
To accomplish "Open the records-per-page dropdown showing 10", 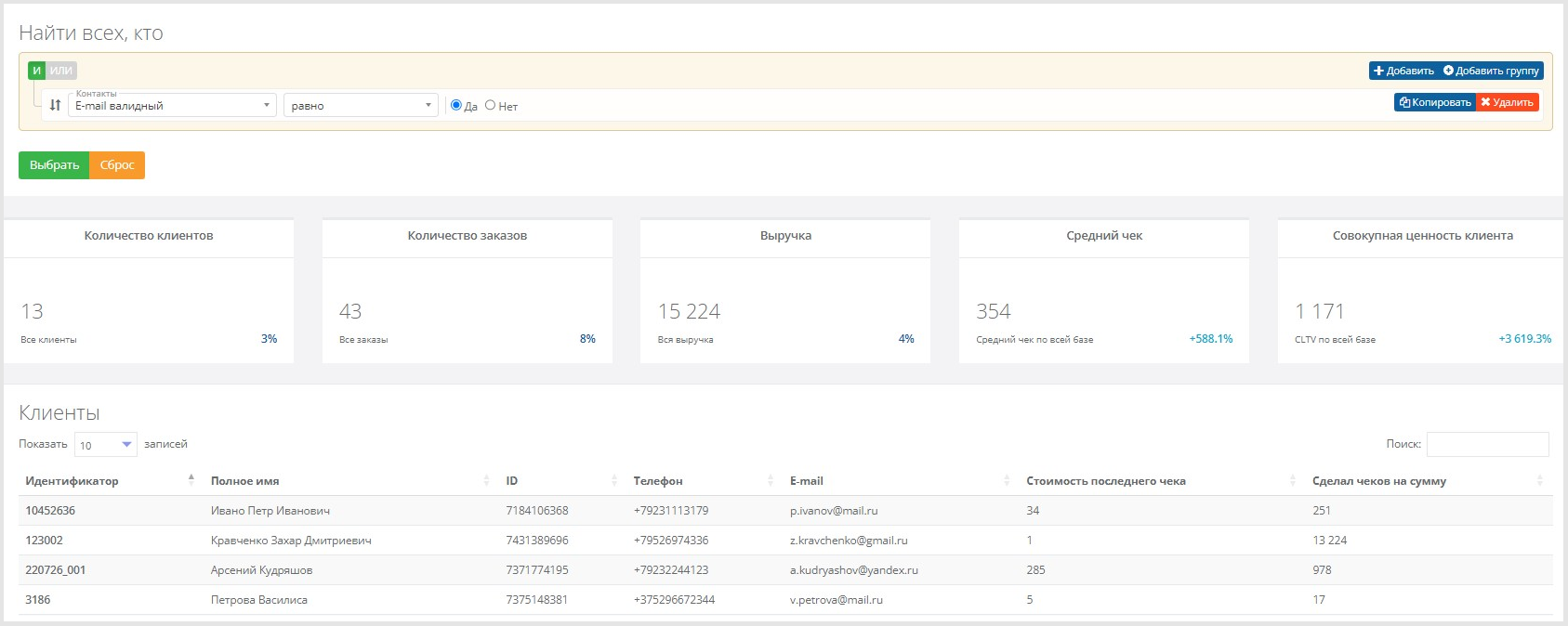I will click(x=106, y=445).
